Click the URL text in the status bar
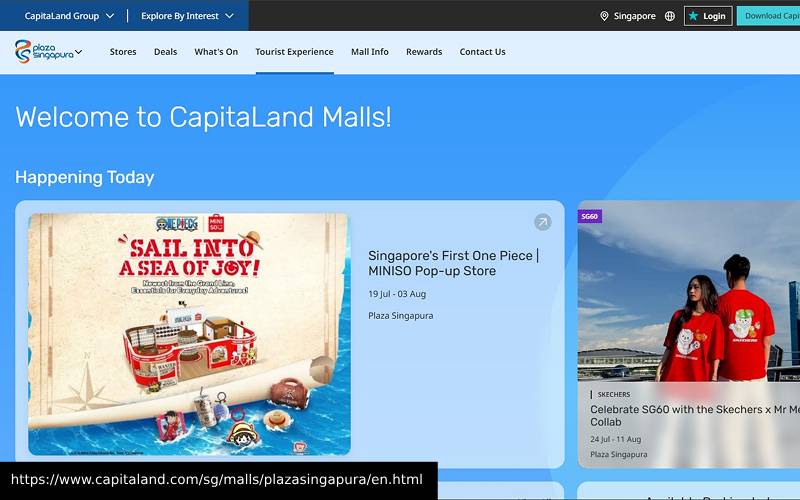The height and width of the screenshot is (500, 800). pyautogui.click(x=216, y=480)
